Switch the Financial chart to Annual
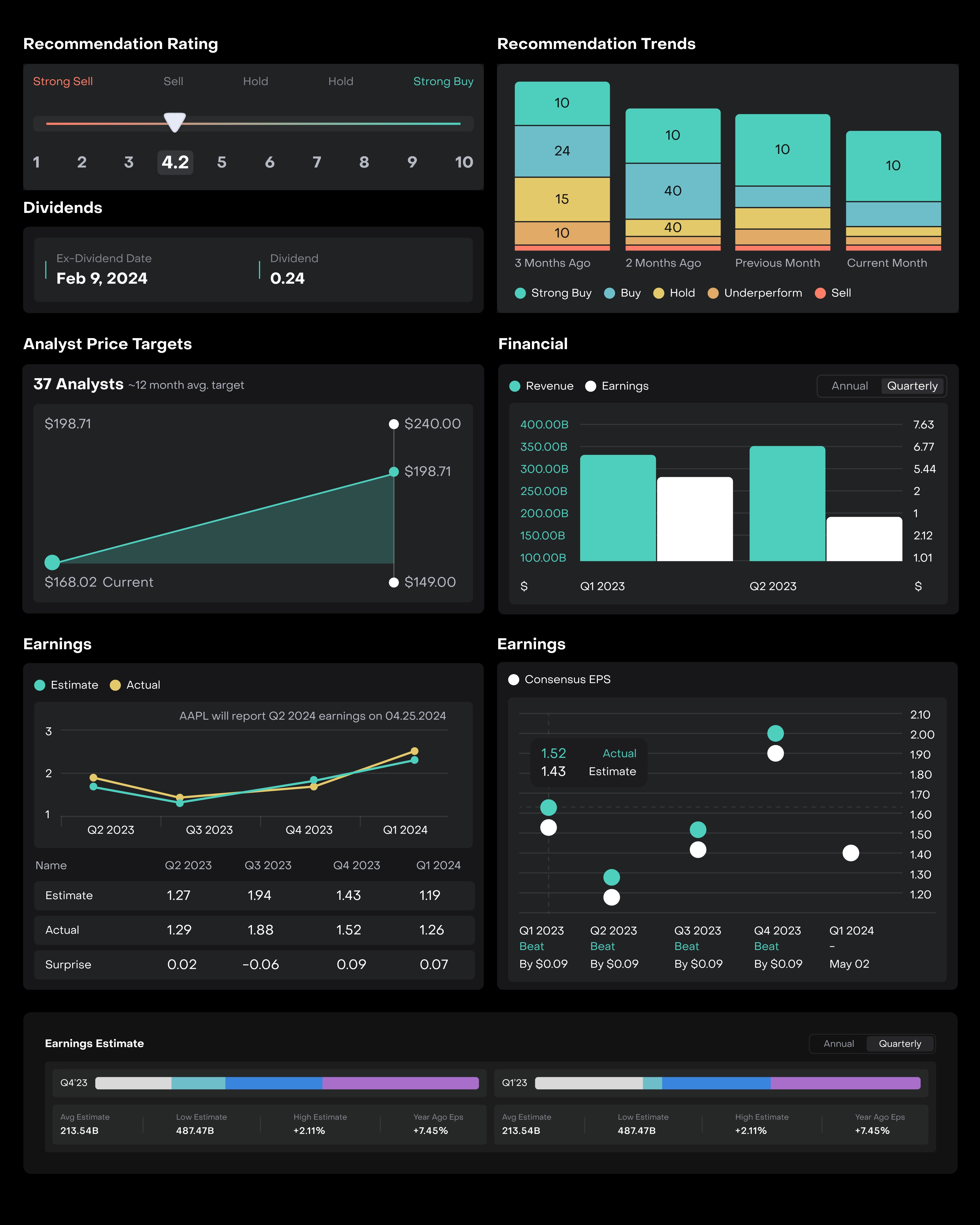The height and width of the screenshot is (1225, 980). tap(849, 386)
